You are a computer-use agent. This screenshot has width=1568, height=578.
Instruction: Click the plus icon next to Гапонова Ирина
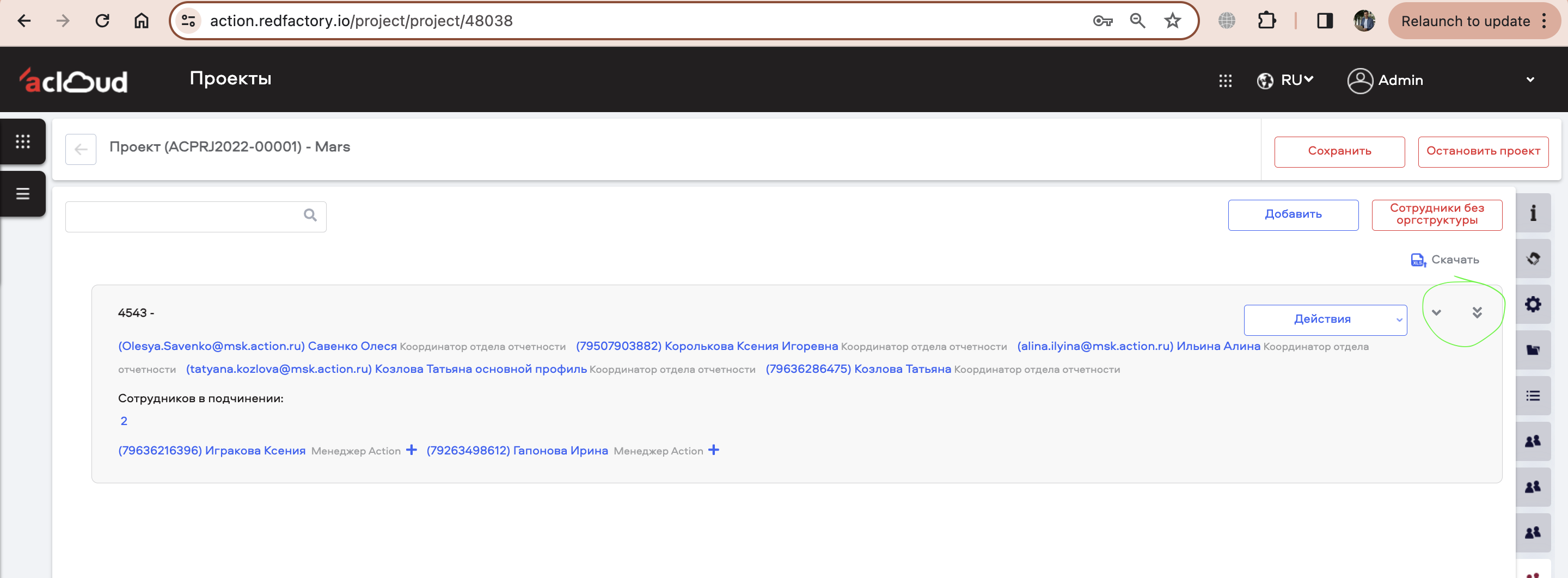click(713, 450)
